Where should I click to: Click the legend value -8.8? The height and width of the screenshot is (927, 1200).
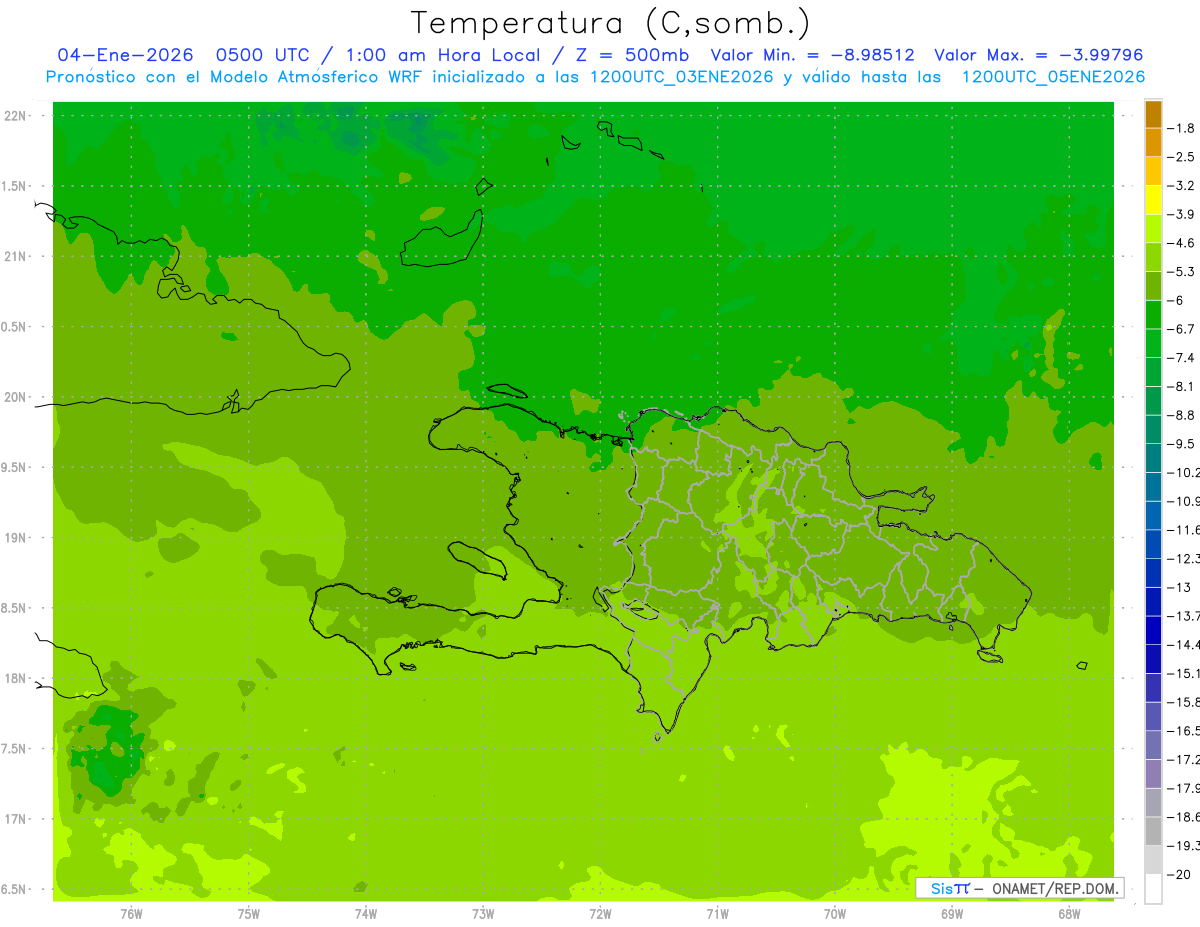pyautogui.click(x=1181, y=415)
